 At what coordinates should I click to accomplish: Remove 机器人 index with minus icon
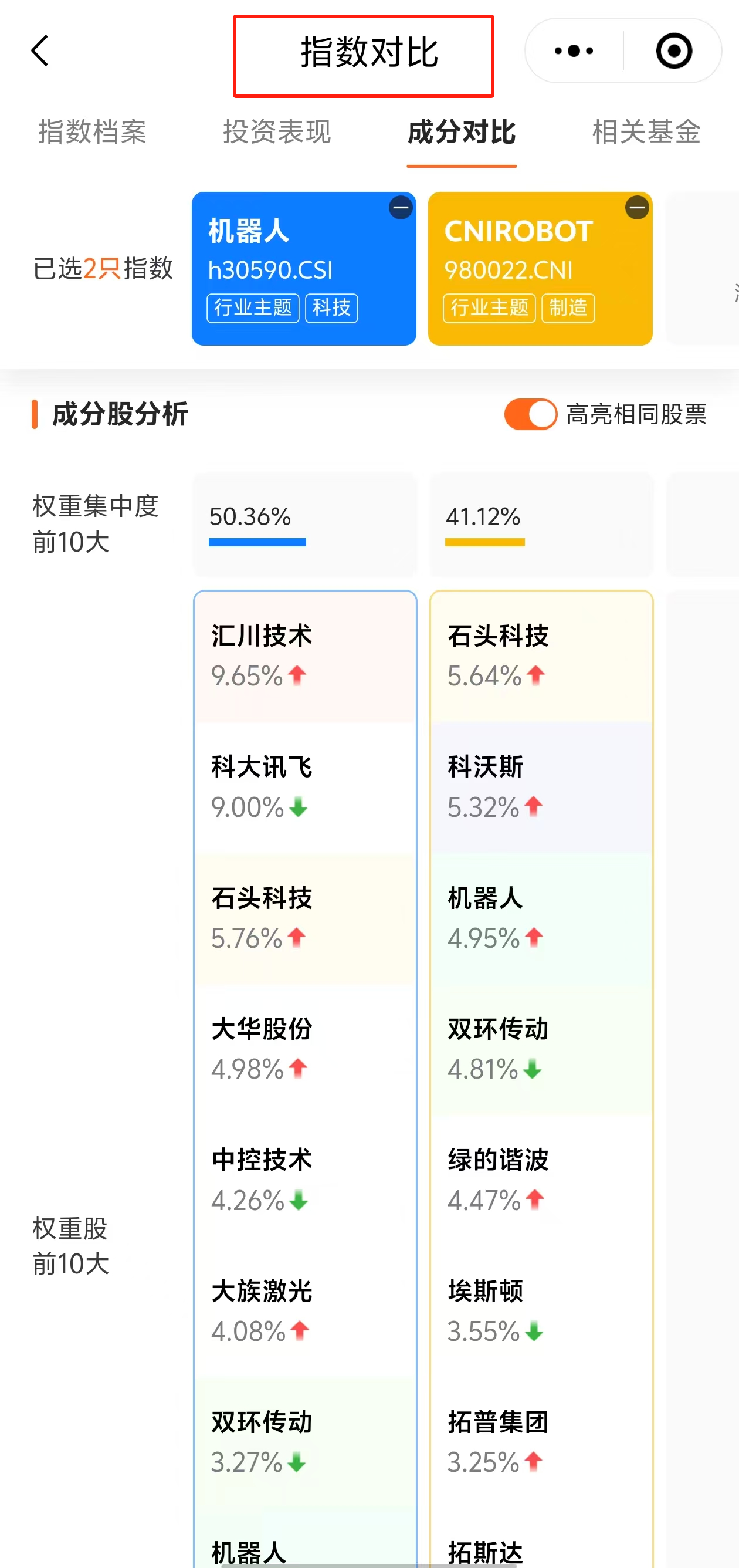coord(400,208)
